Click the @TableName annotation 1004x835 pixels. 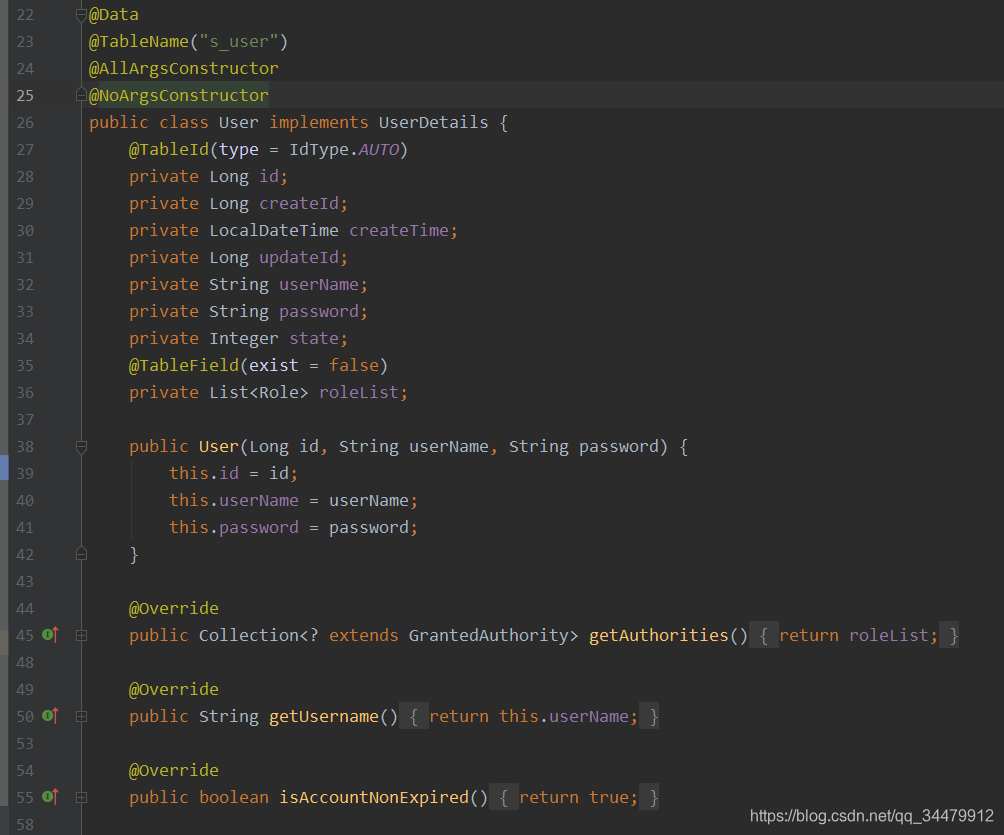(139, 42)
